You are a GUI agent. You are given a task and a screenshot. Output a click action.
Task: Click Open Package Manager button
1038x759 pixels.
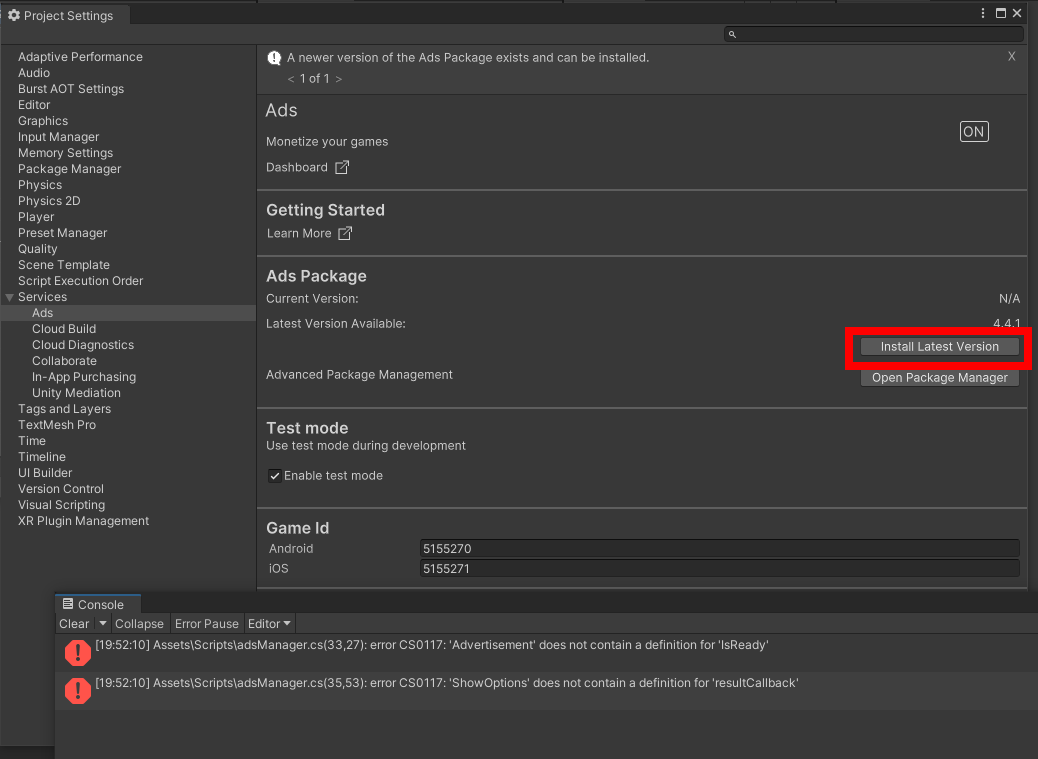(939, 378)
